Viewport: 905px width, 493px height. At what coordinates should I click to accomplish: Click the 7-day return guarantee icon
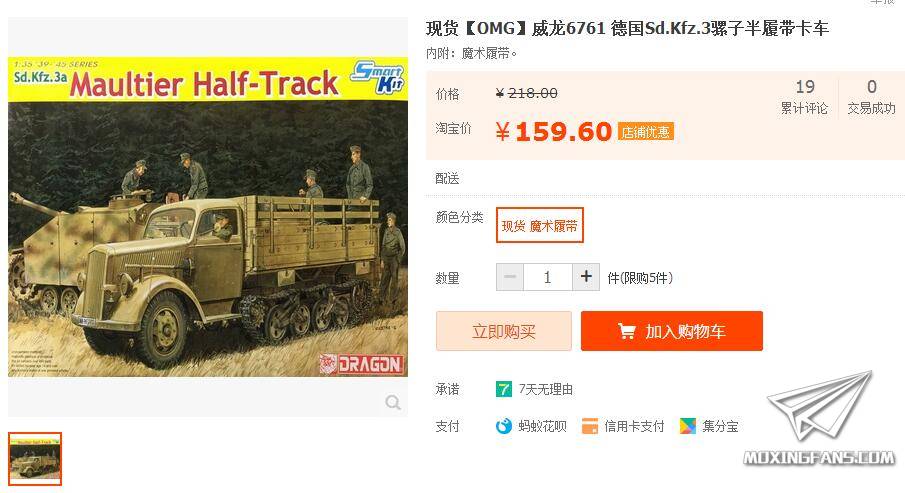[503, 389]
